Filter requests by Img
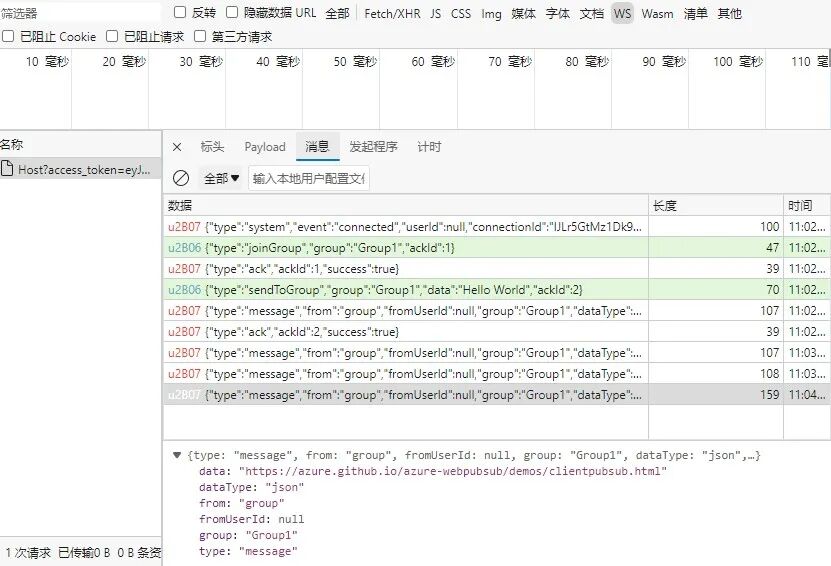831x566 pixels. 491,13
